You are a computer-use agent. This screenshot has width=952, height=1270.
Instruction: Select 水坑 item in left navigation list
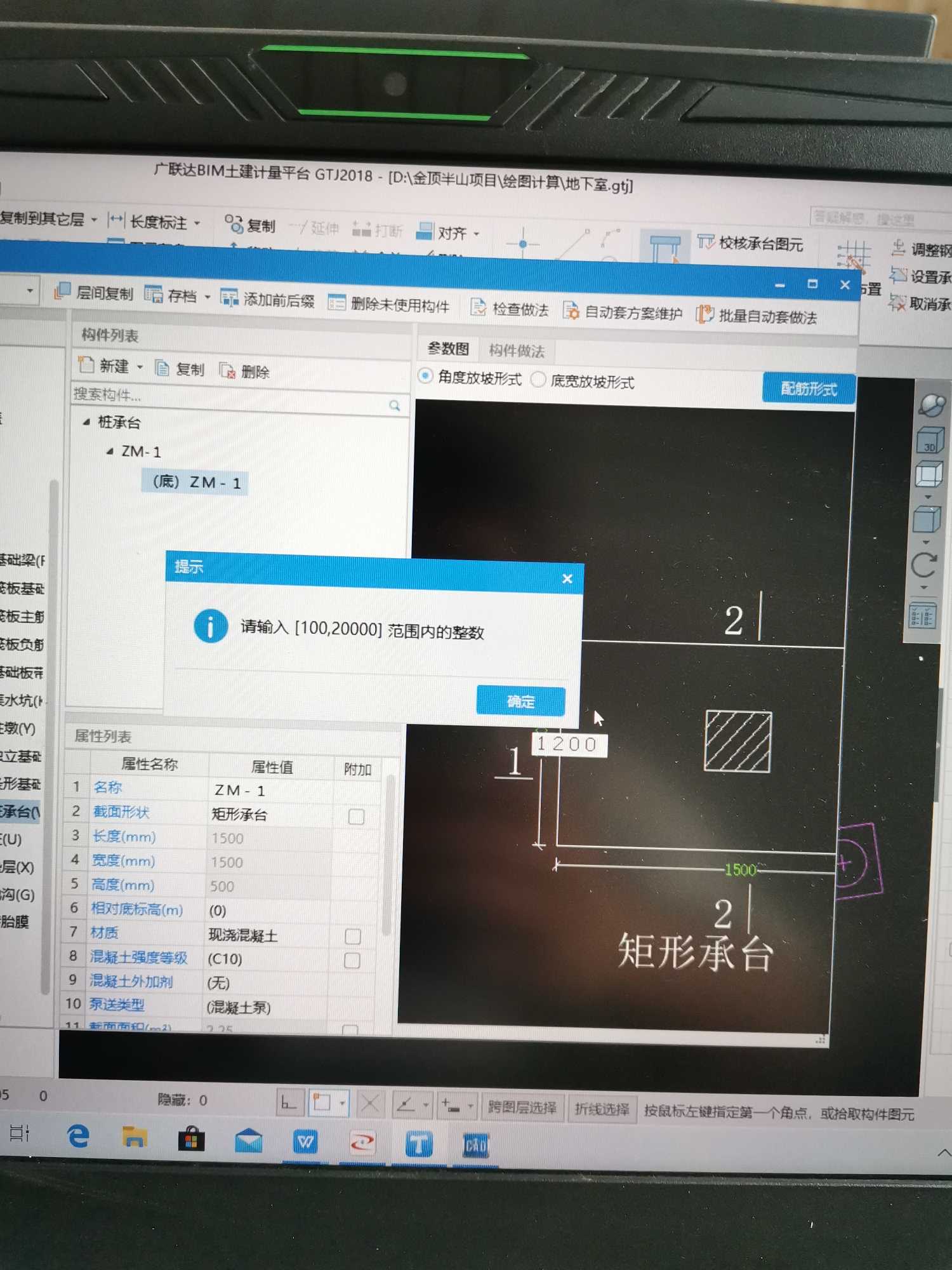[x=22, y=700]
